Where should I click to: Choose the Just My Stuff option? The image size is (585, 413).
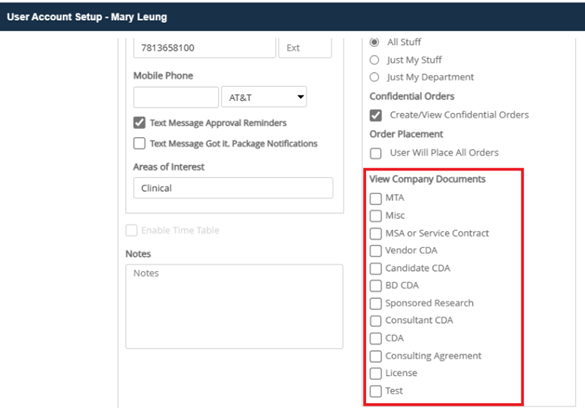click(x=374, y=60)
